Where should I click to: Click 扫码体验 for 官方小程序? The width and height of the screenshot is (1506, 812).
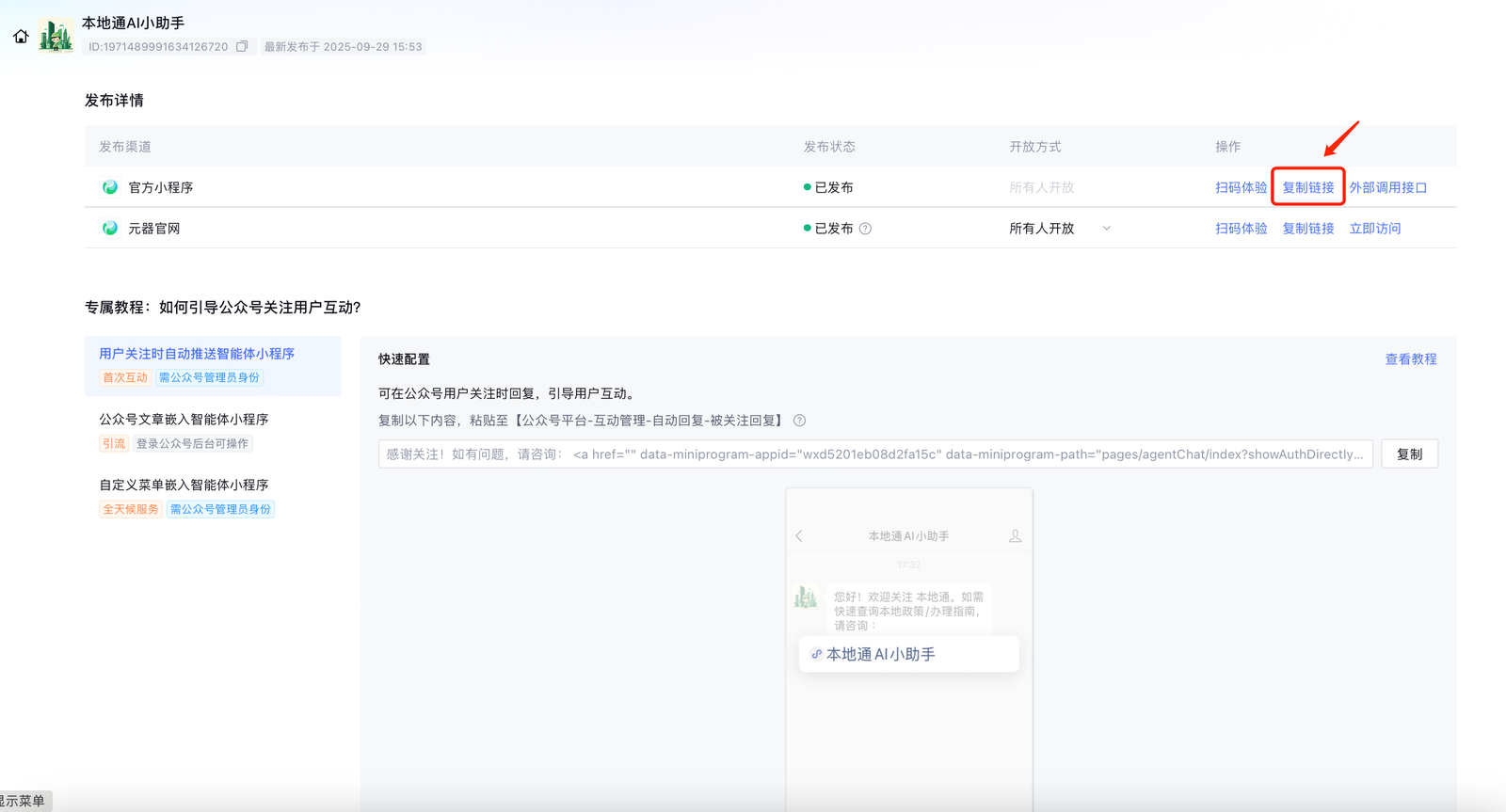pos(1241,187)
